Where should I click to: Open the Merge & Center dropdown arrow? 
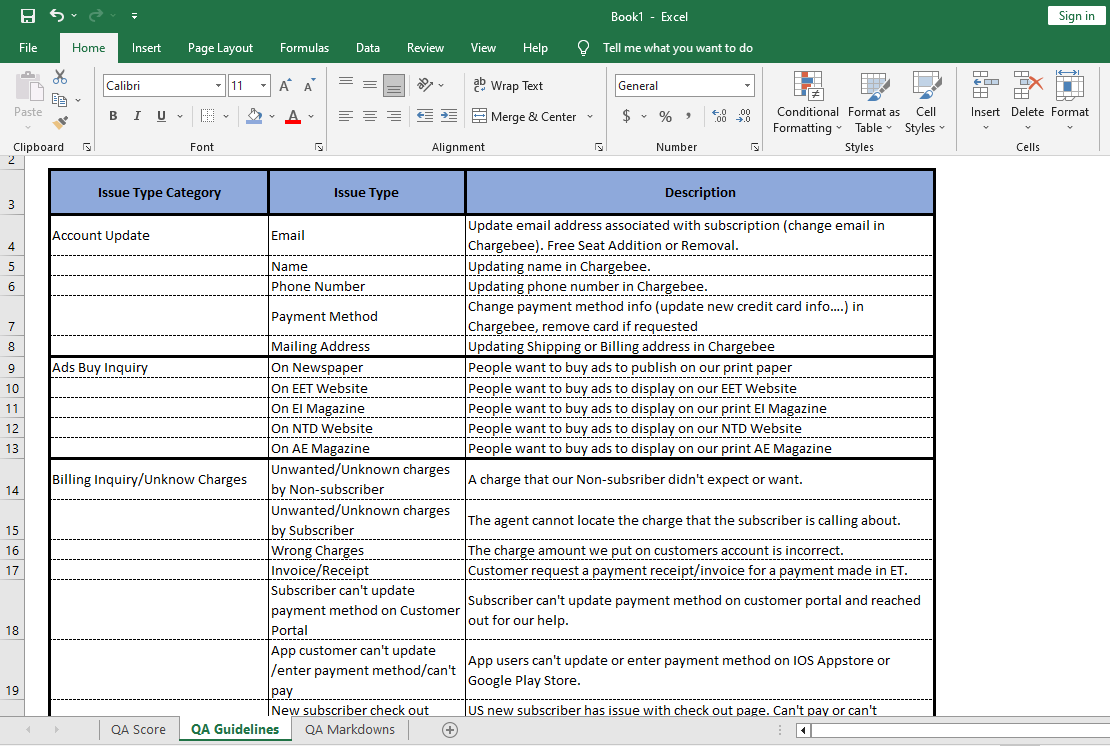click(x=590, y=117)
